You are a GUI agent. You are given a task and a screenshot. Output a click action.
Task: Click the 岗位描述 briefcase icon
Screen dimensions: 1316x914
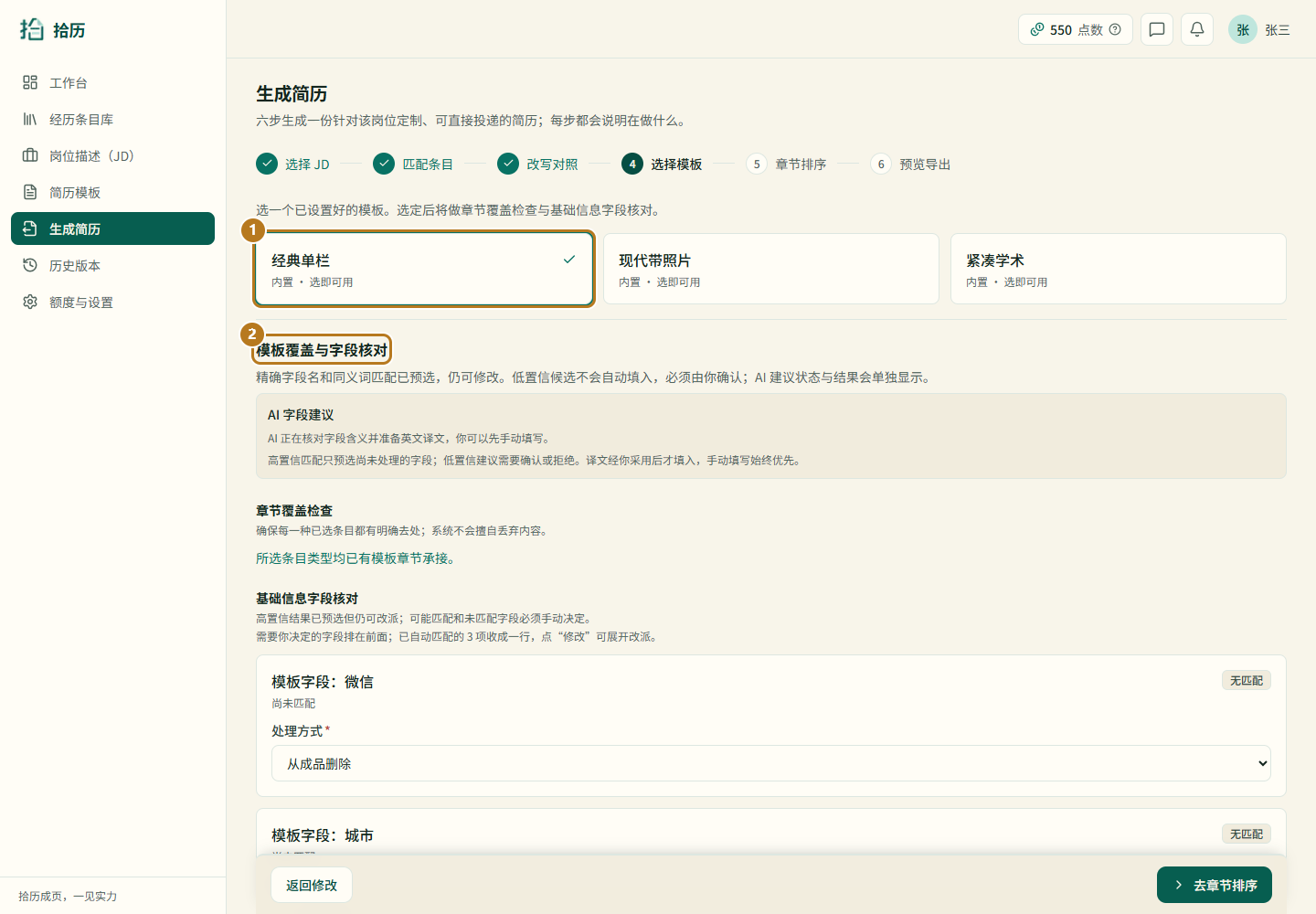(30, 155)
